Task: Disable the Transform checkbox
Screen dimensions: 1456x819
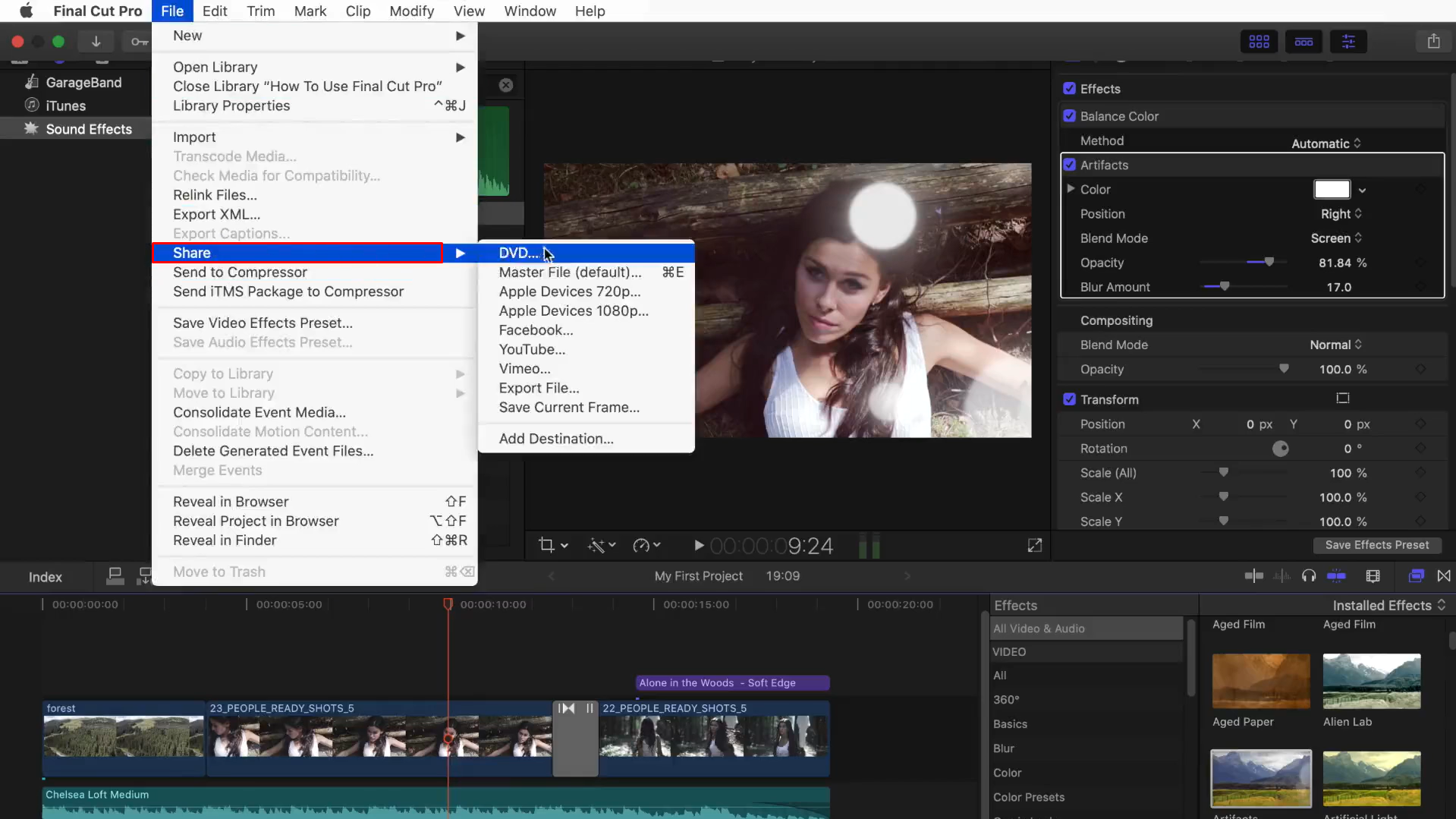Action: pos(1070,399)
